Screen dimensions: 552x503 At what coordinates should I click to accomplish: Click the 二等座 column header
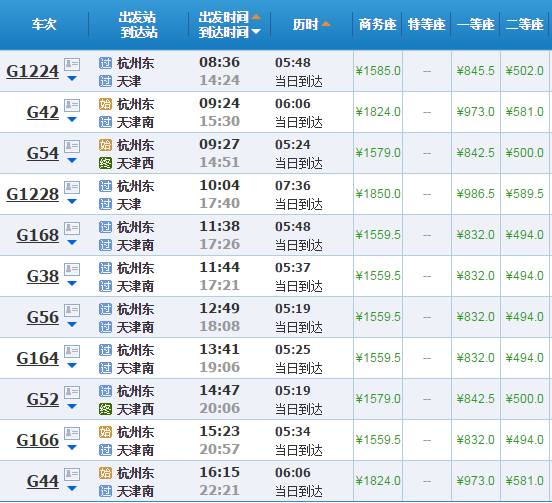tap(525, 24)
